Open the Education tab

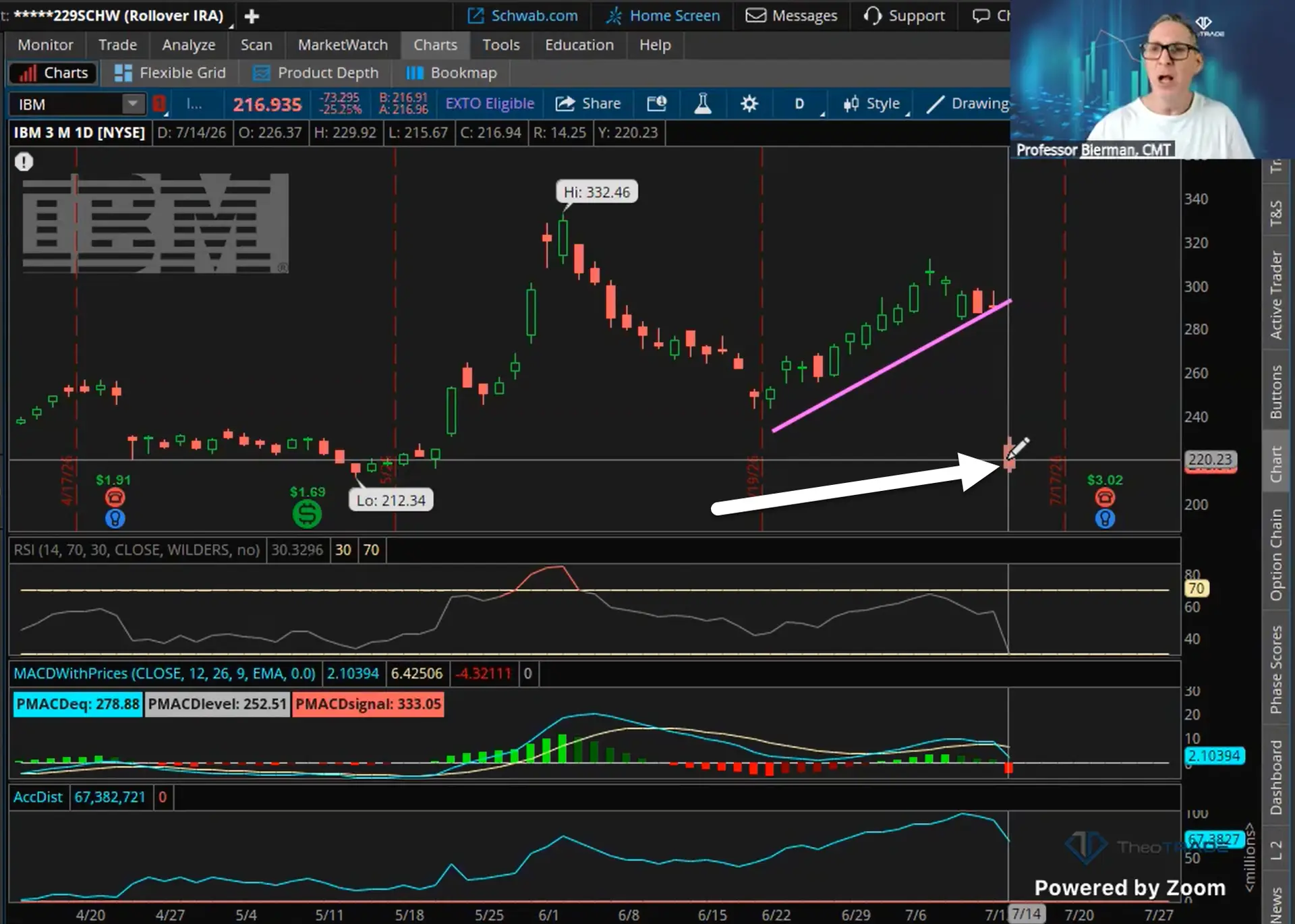point(579,45)
